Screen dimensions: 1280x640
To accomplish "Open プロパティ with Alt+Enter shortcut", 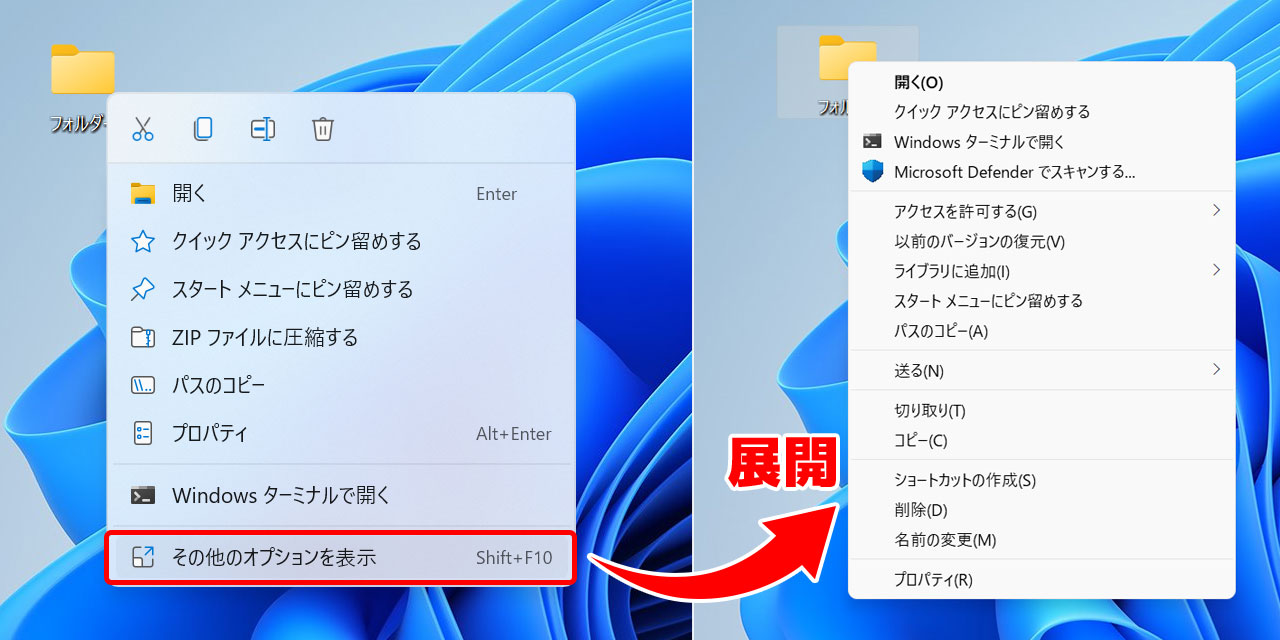I will click(341, 434).
